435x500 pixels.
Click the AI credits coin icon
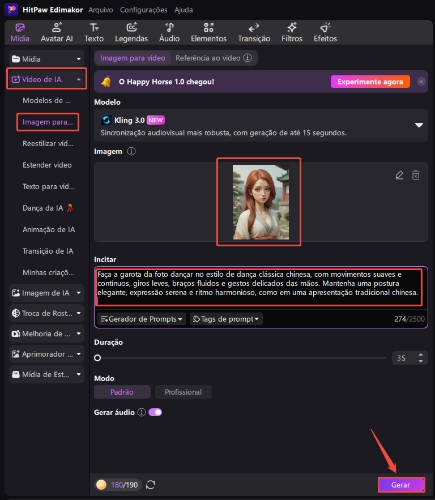(101, 485)
